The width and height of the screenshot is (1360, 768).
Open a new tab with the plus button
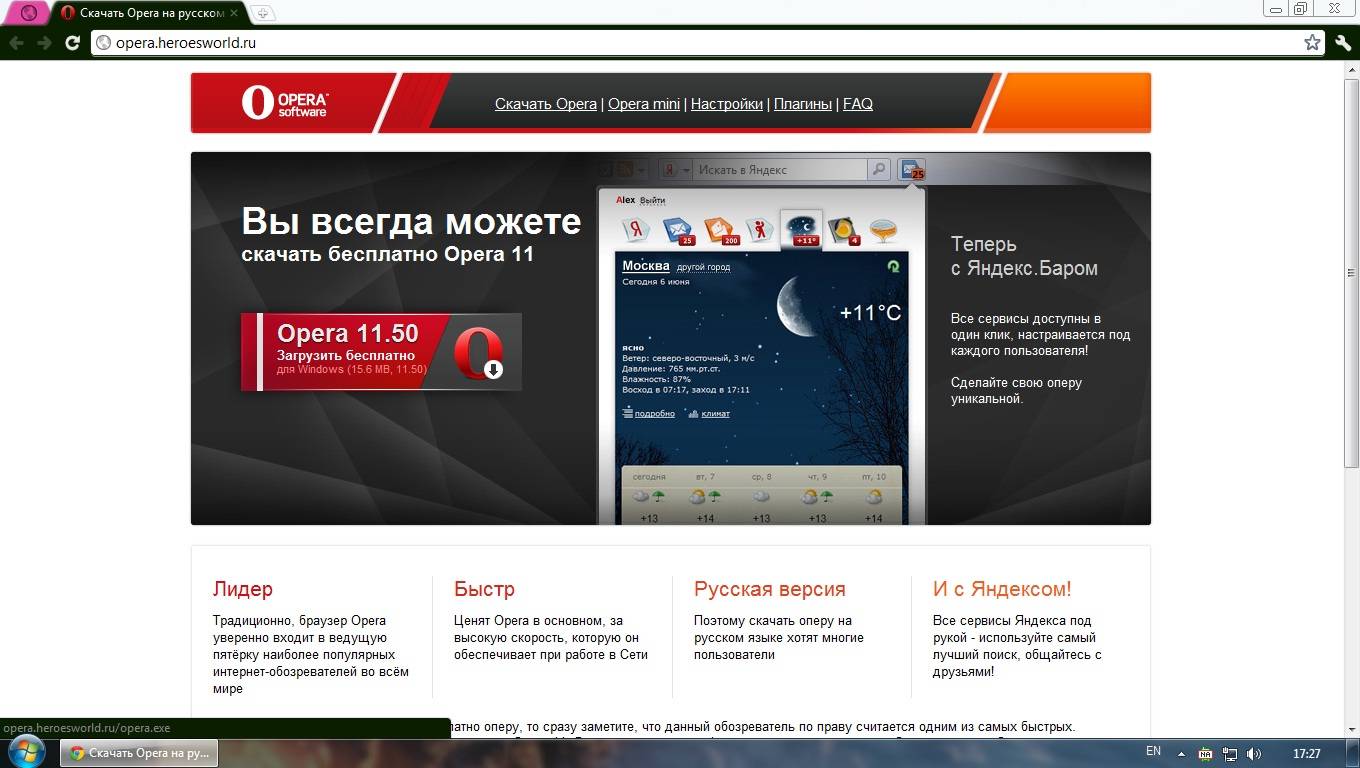point(262,13)
